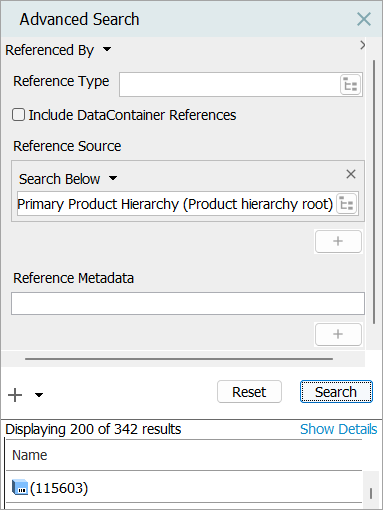This screenshot has width=383, height=510.
Task: Click the Name column header
Action: (30, 455)
